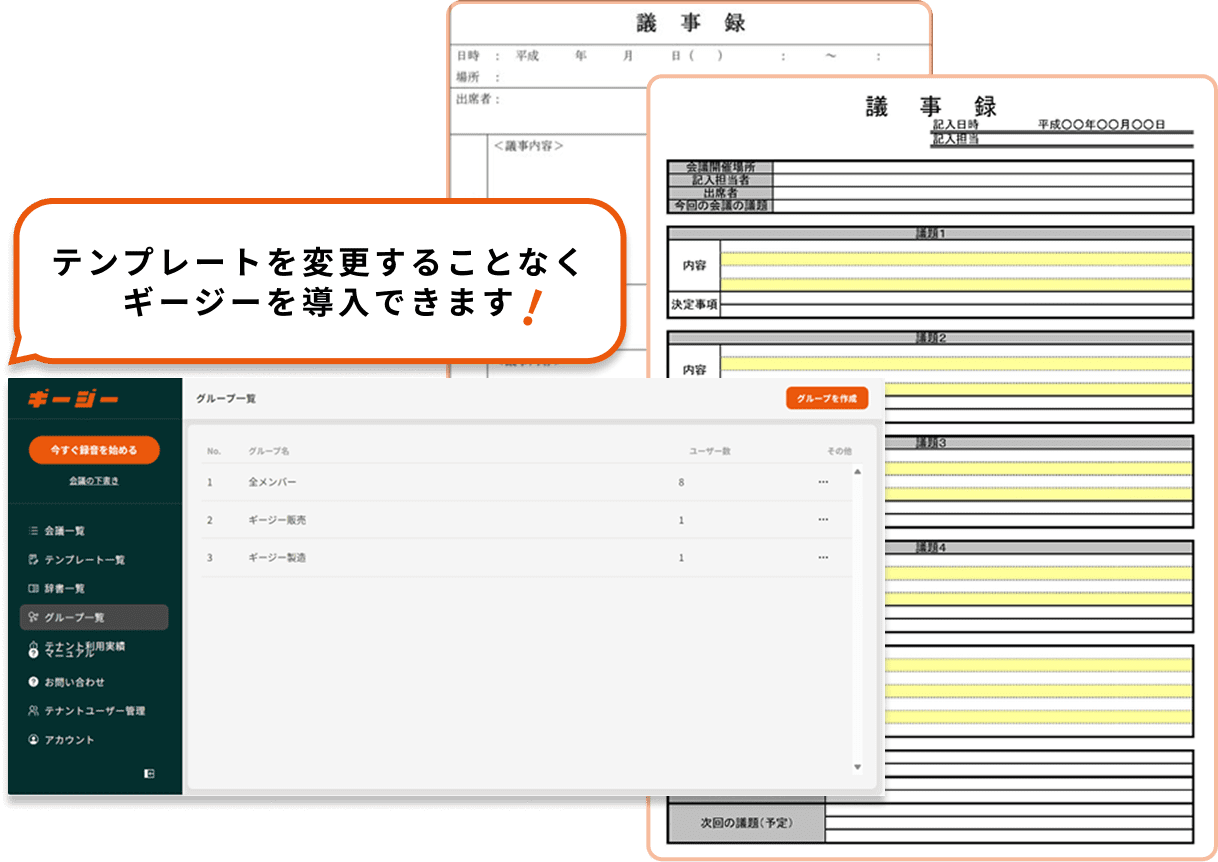Open the テンプレート一覧 menu item
This screenshot has height=862, width=1218.
[85, 560]
